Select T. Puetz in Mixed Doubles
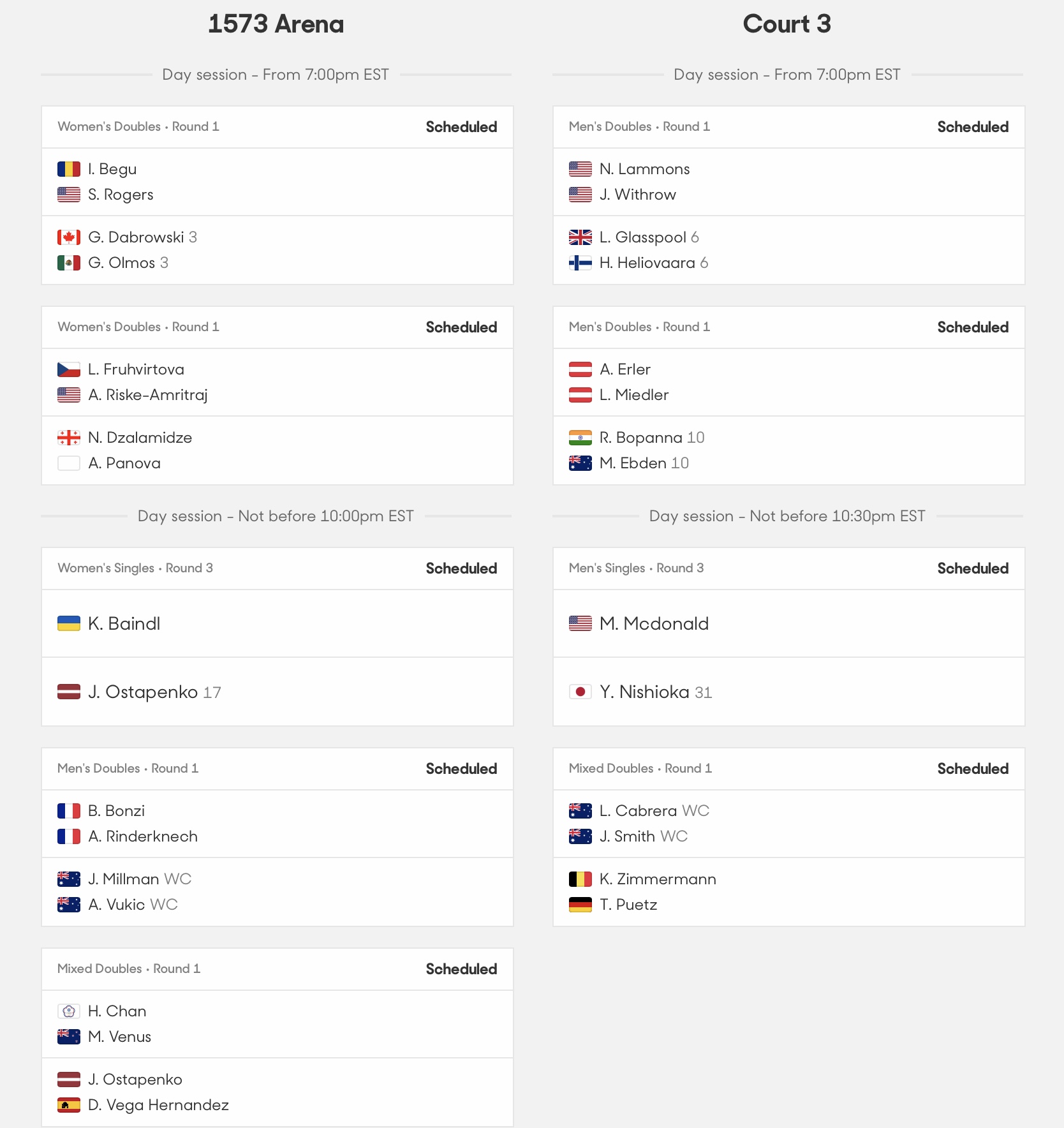1064x1128 pixels. click(x=628, y=905)
